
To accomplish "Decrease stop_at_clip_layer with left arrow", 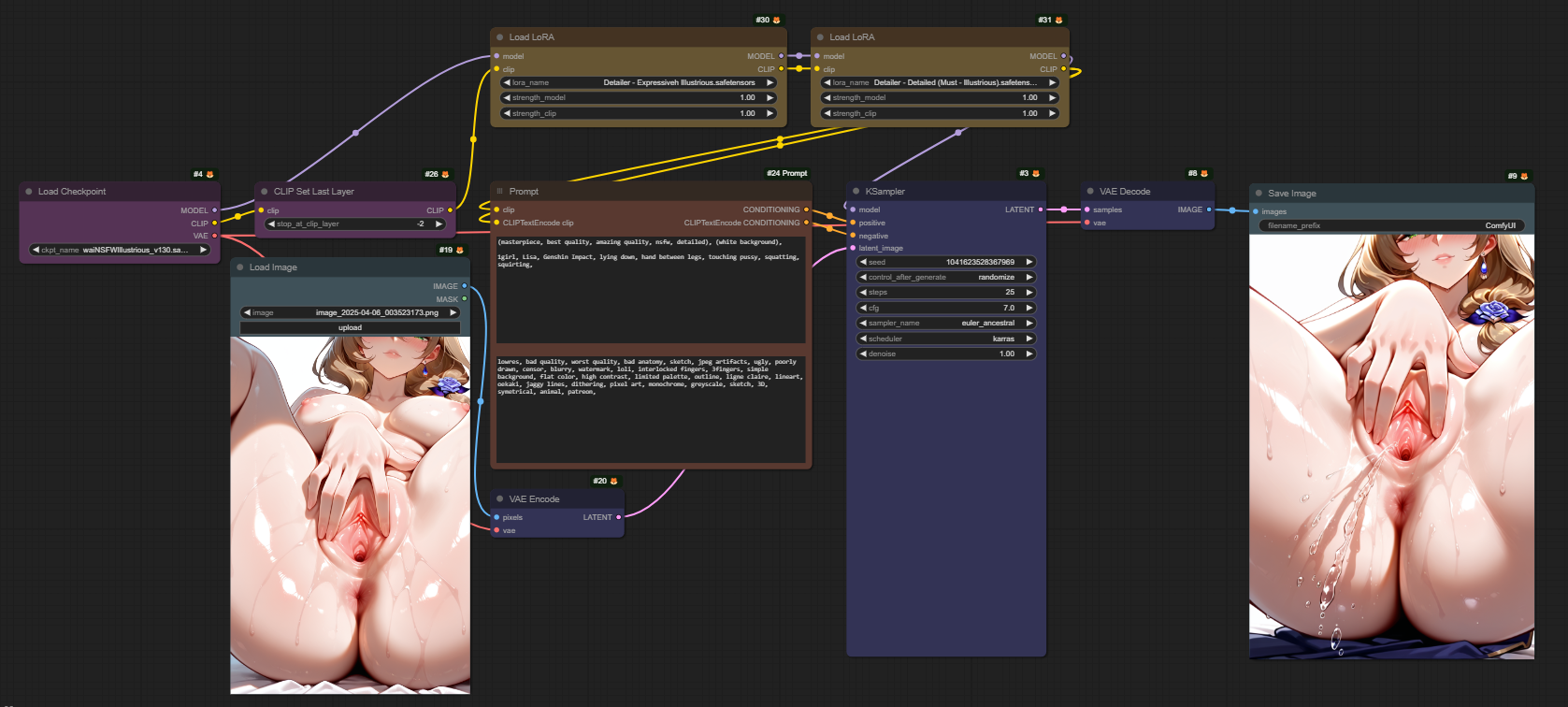I will 272,224.
